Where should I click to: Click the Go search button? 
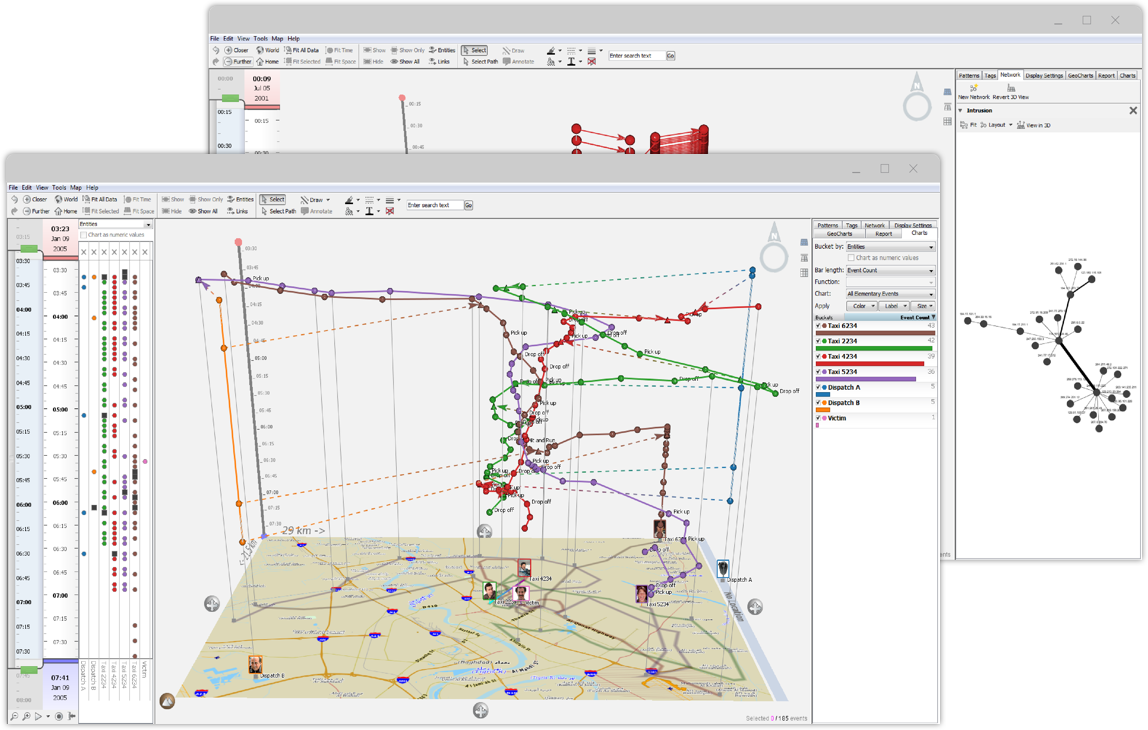(x=468, y=204)
